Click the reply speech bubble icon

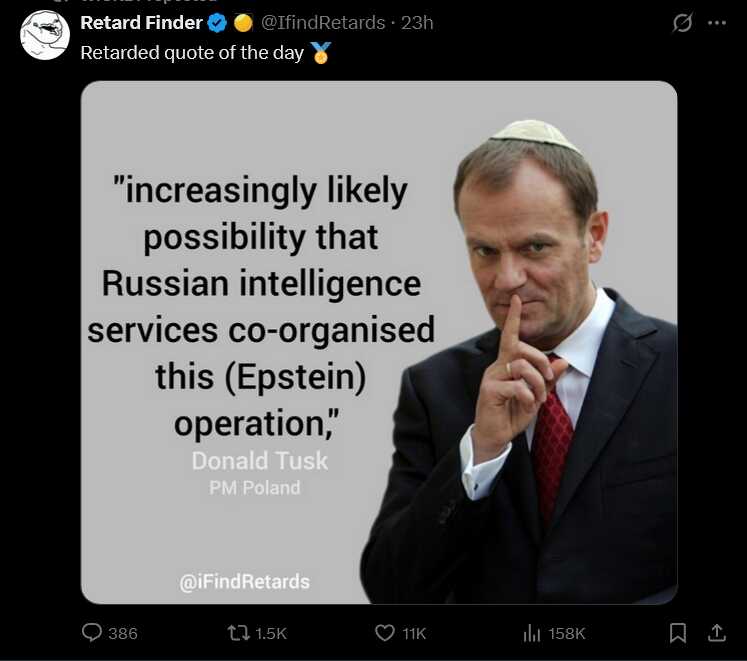(92, 633)
